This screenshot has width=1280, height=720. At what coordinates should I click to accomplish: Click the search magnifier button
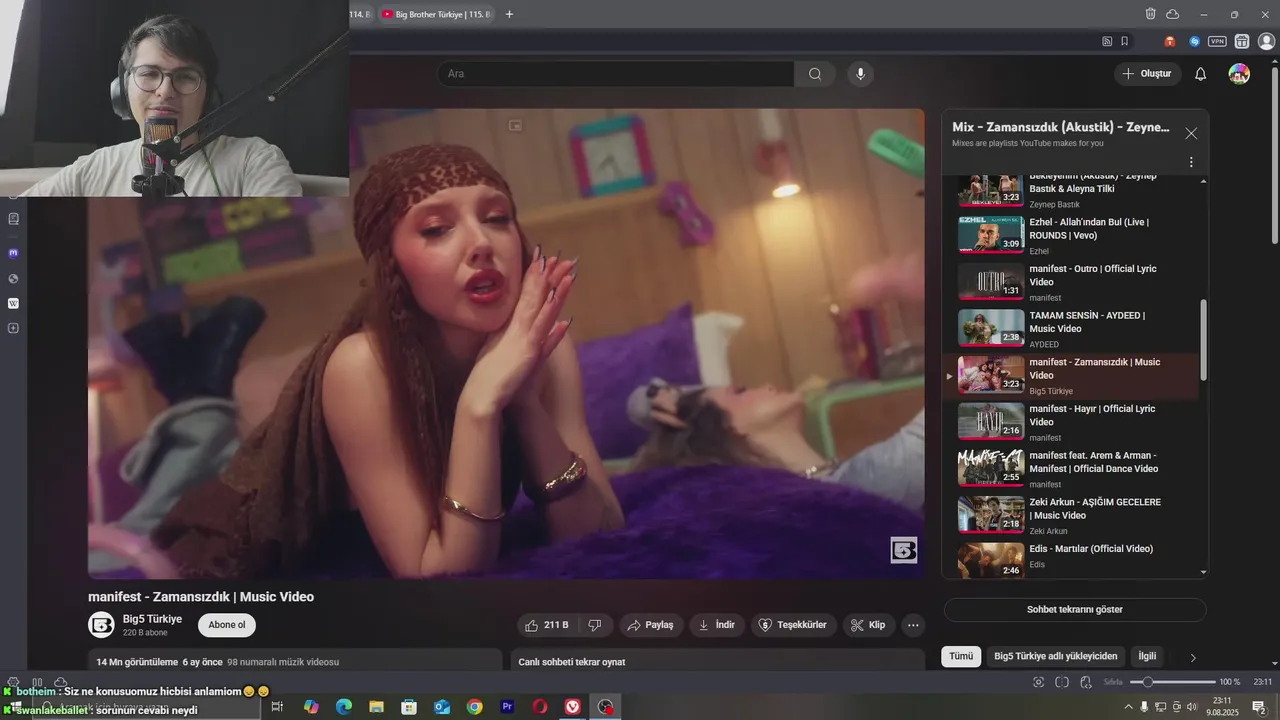coord(815,74)
